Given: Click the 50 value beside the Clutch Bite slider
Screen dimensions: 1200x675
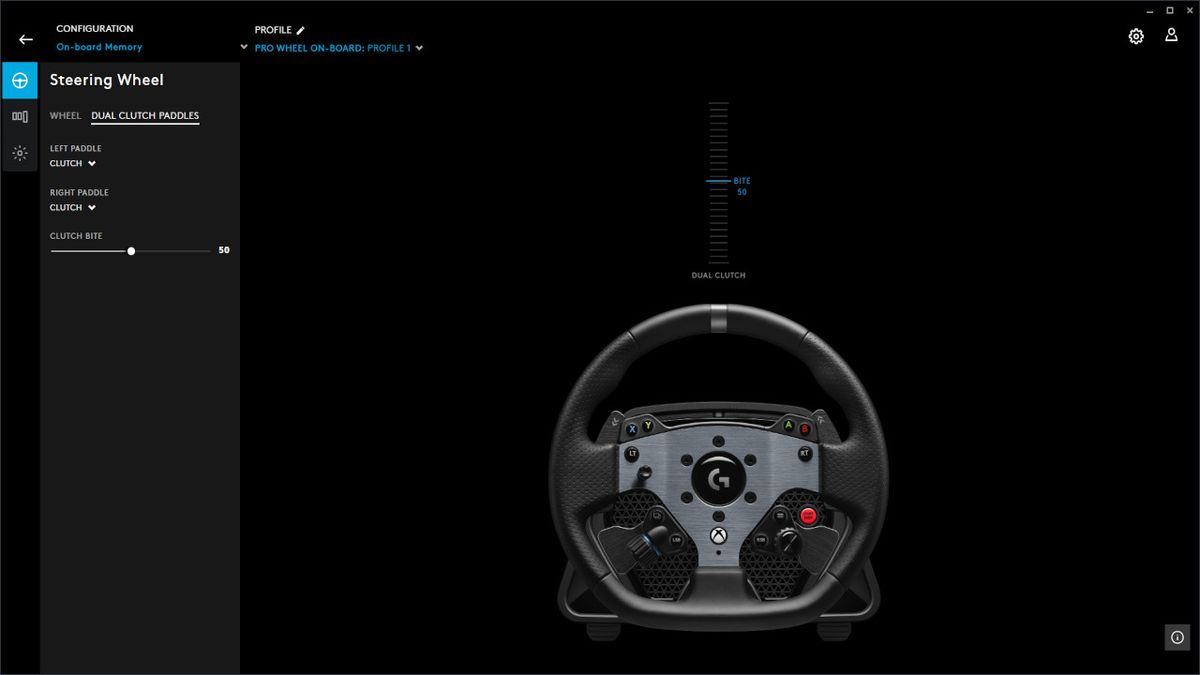Looking at the screenshot, I should 224,250.
